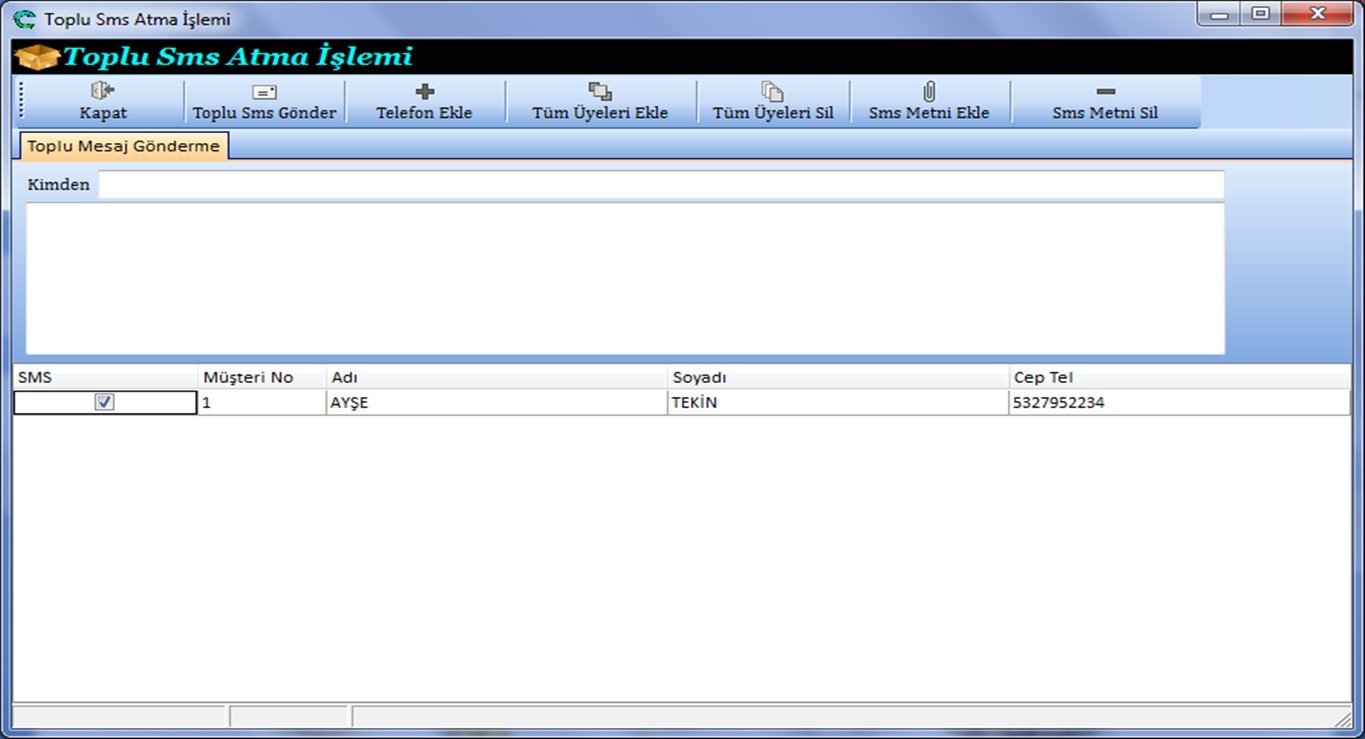Viewport: 1365px width, 739px height.
Task: Click the Toplu Sms Gönder envelope icon
Action: (x=264, y=92)
